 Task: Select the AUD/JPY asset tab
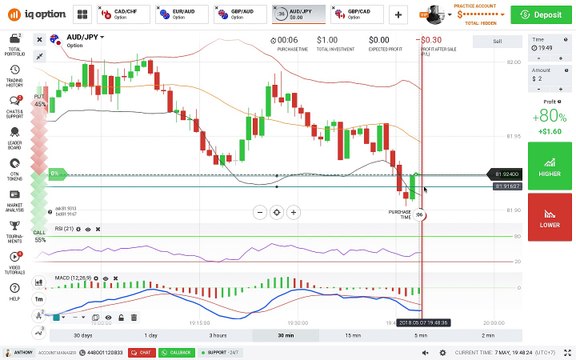pos(299,14)
